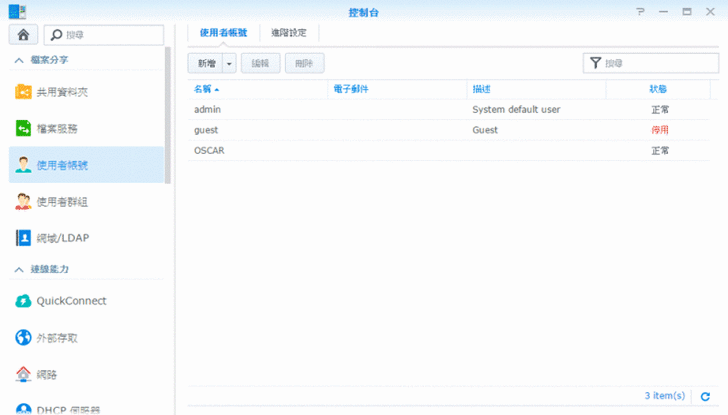Switch to the 進階設定 tab

tap(289, 33)
